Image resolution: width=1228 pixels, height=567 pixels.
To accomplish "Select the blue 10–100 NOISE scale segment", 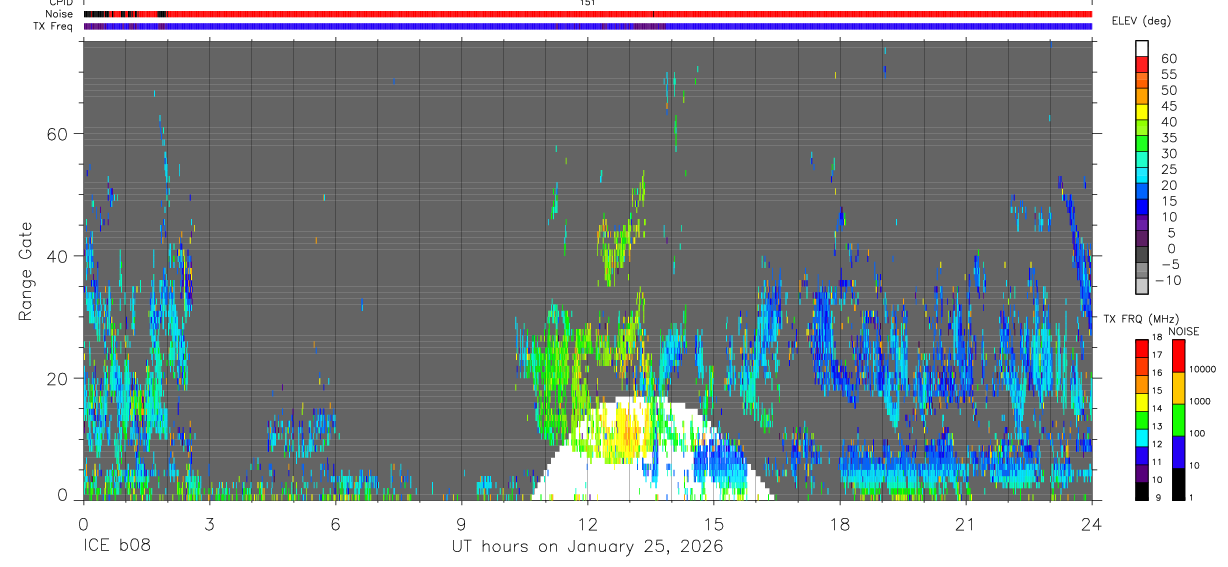I will tap(1178, 452).
